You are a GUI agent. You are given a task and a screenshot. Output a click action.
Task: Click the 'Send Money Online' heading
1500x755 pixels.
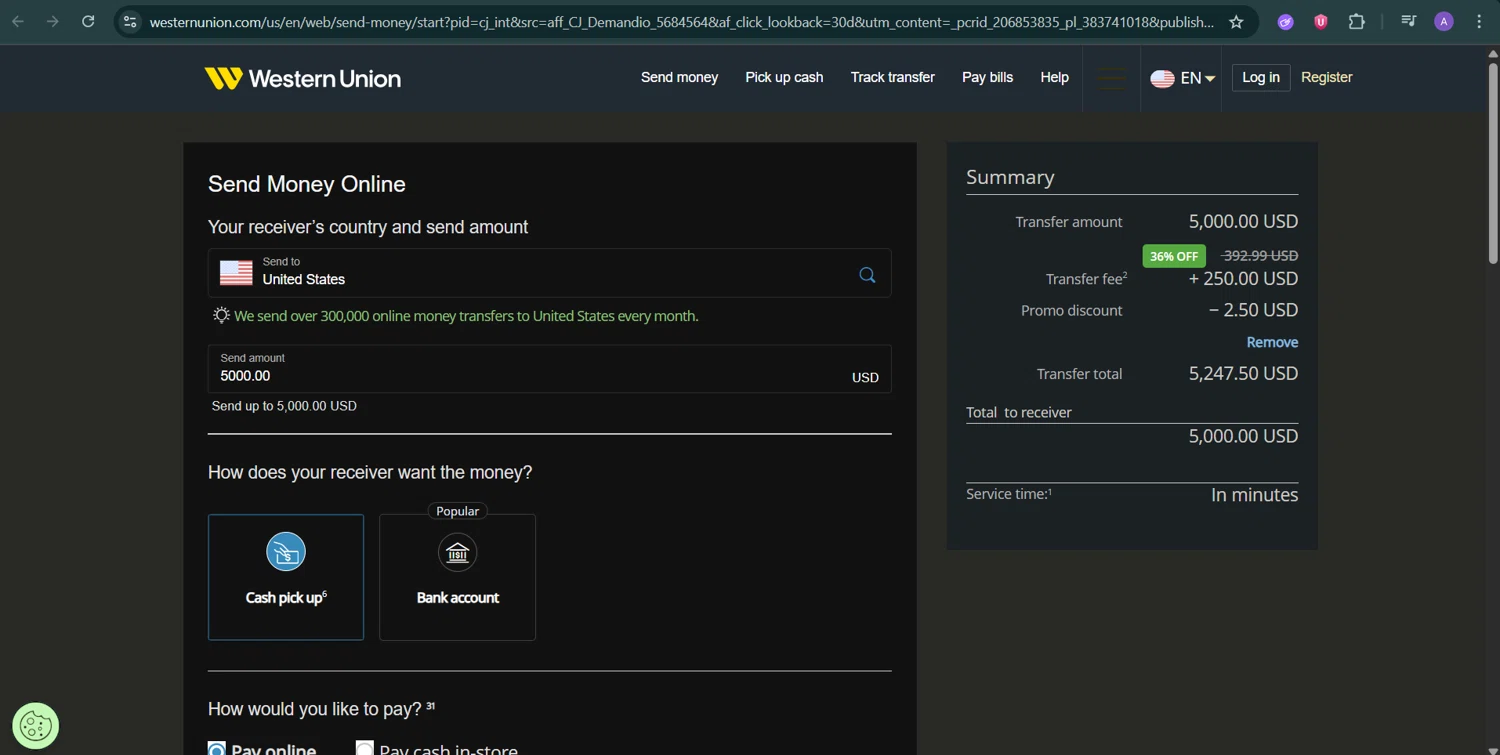tap(307, 184)
